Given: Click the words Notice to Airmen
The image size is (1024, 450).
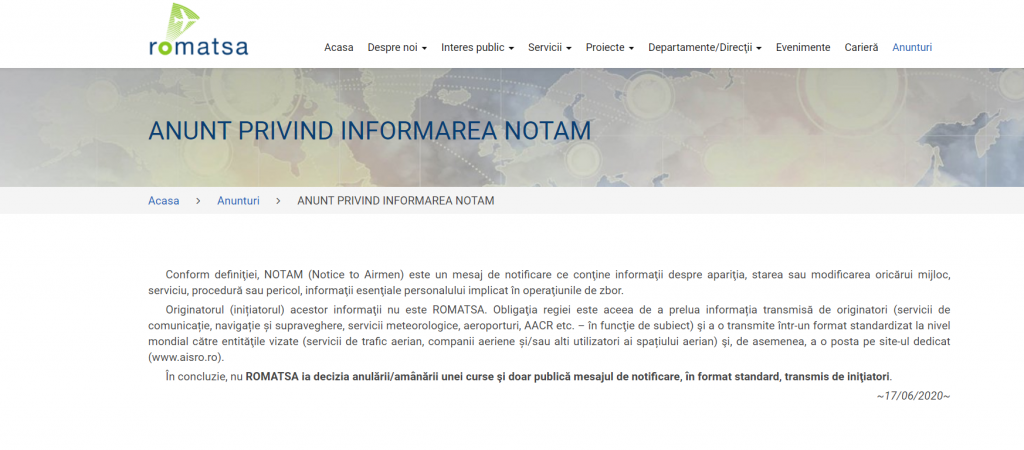Looking at the screenshot, I should point(355,274).
